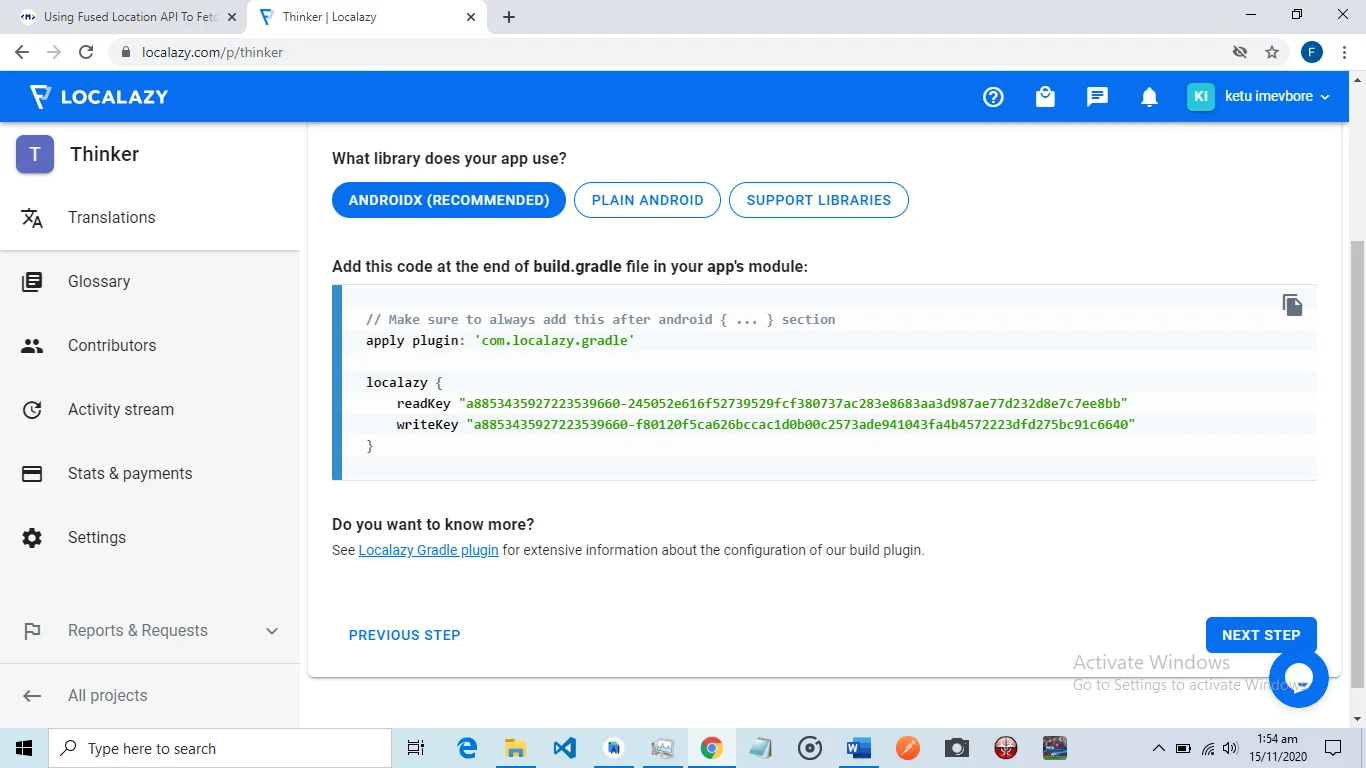The height and width of the screenshot is (768, 1366).
Task: Open the Localazy Gradle plugin link
Action: pyautogui.click(x=429, y=550)
